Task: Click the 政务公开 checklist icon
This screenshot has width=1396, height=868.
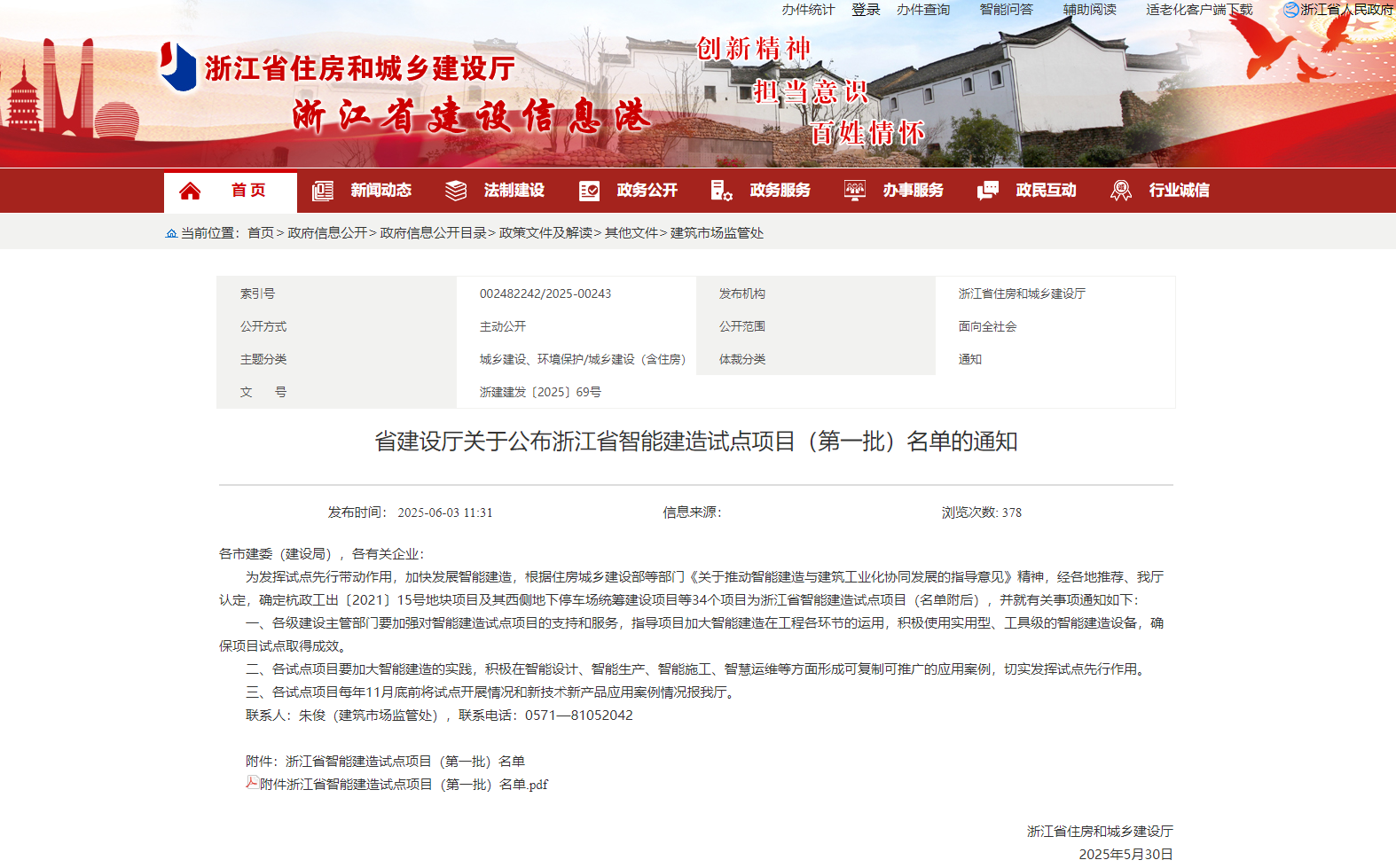Action: pyautogui.click(x=589, y=191)
